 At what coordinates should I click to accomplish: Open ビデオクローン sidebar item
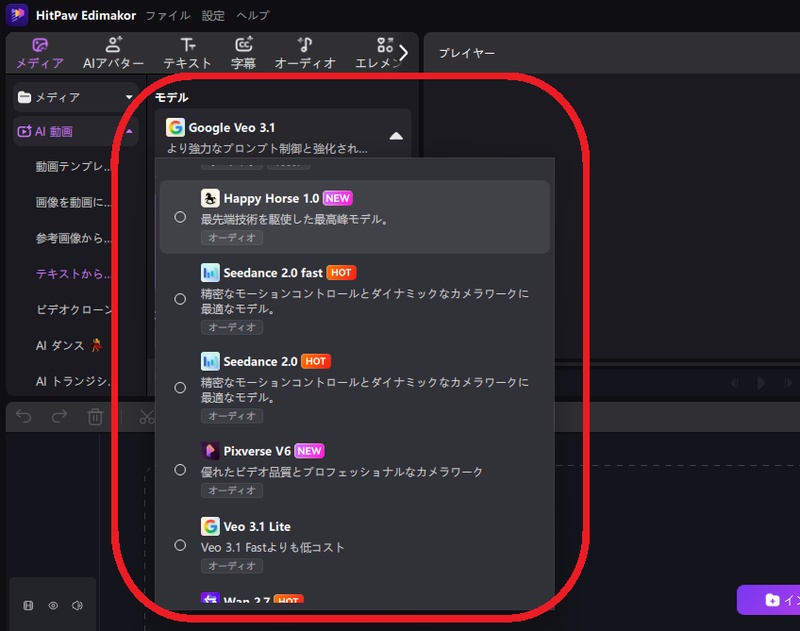pyautogui.click(x=73, y=310)
